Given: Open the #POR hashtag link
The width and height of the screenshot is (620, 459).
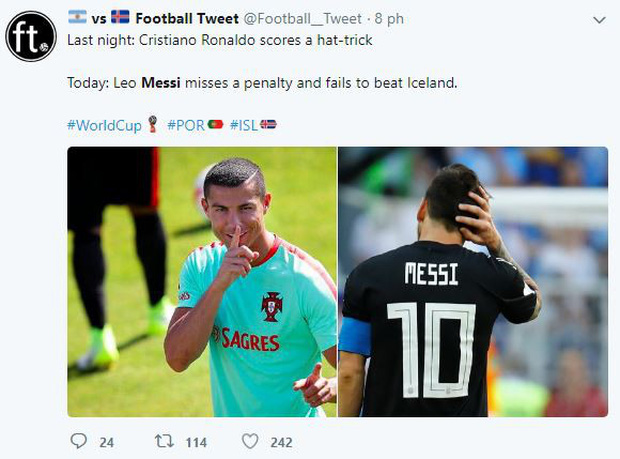Looking at the screenshot, I should coord(186,125).
